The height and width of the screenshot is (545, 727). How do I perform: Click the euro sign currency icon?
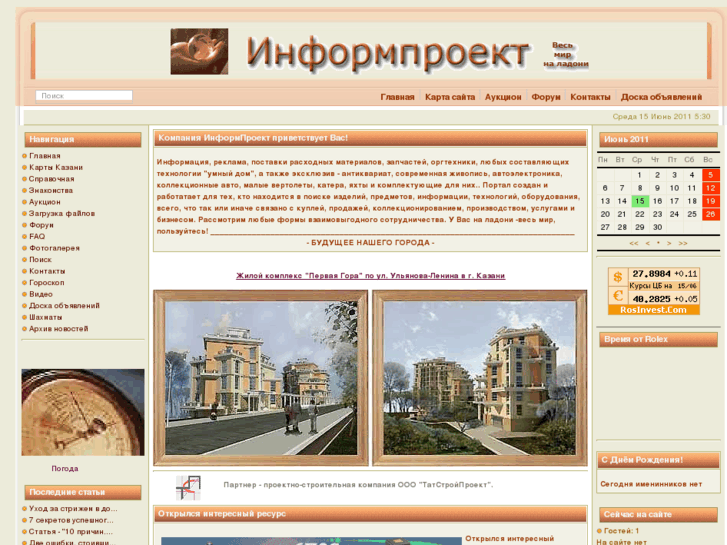click(618, 295)
